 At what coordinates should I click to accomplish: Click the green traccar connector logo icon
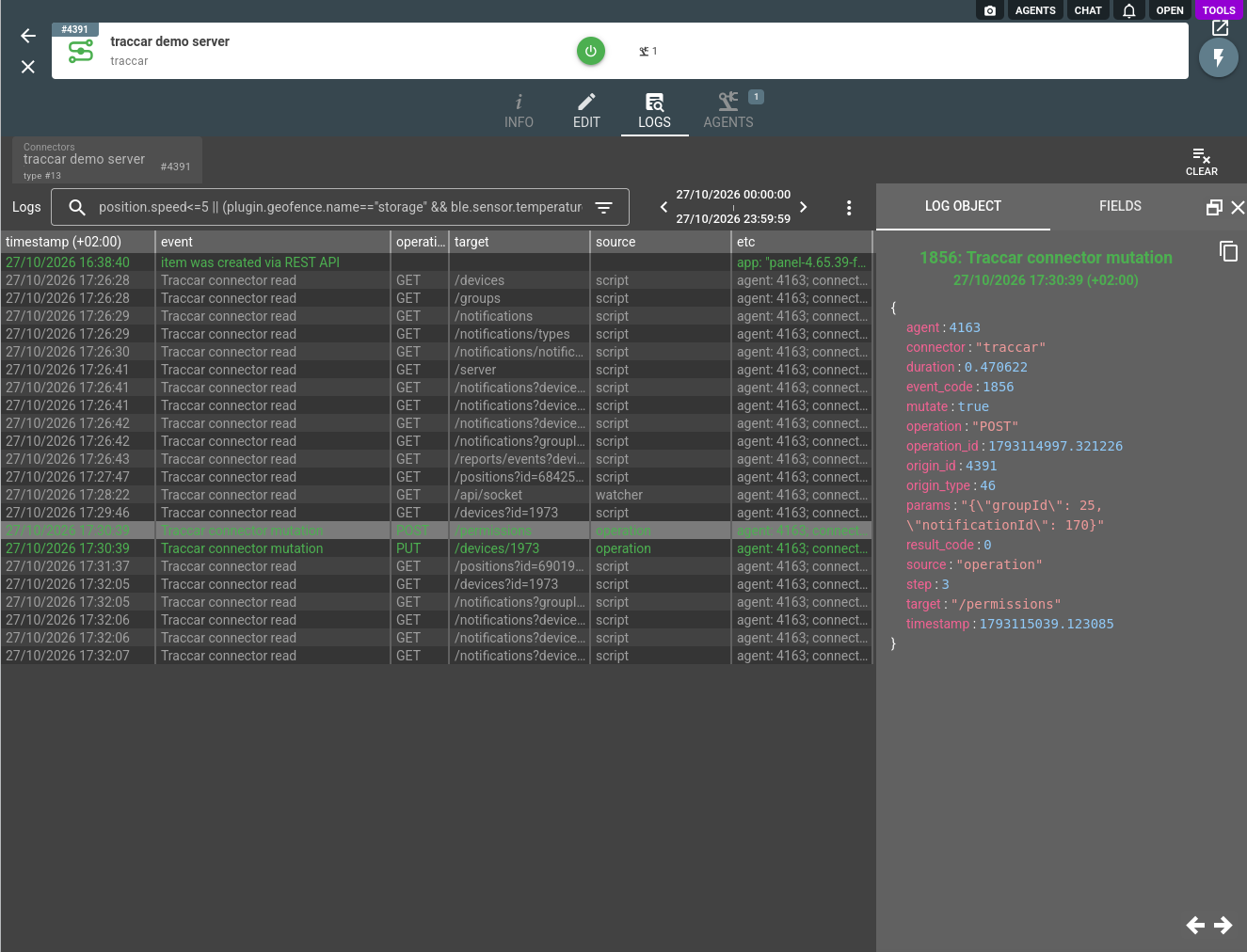[x=81, y=51]
